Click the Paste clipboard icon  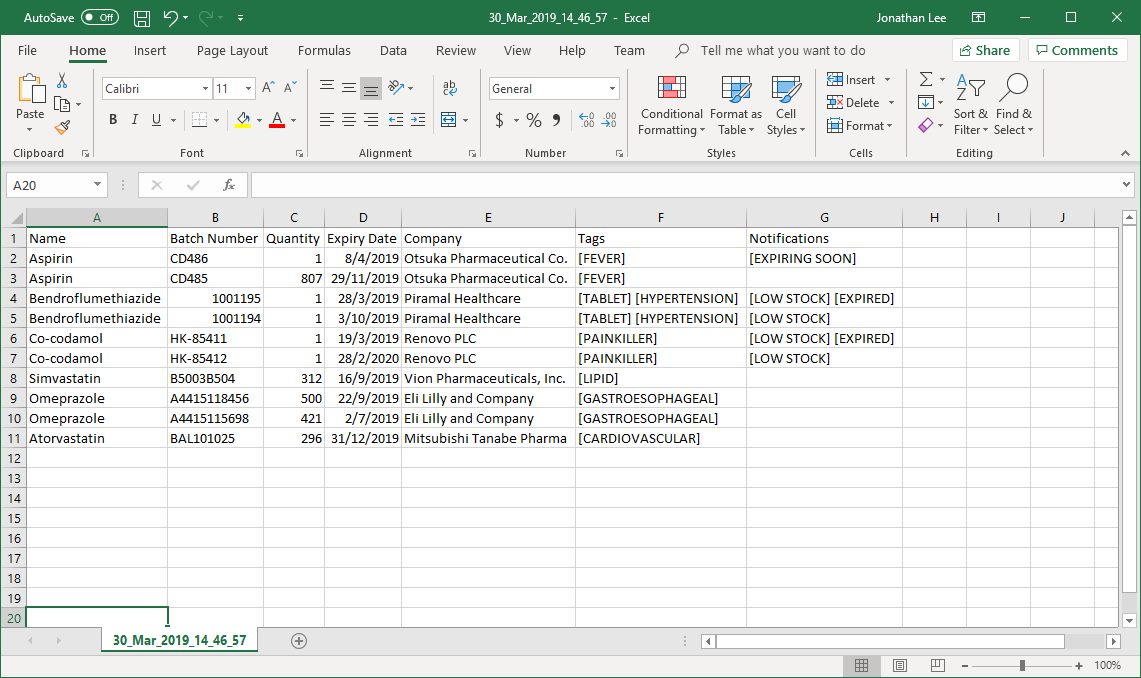point(30,89)
